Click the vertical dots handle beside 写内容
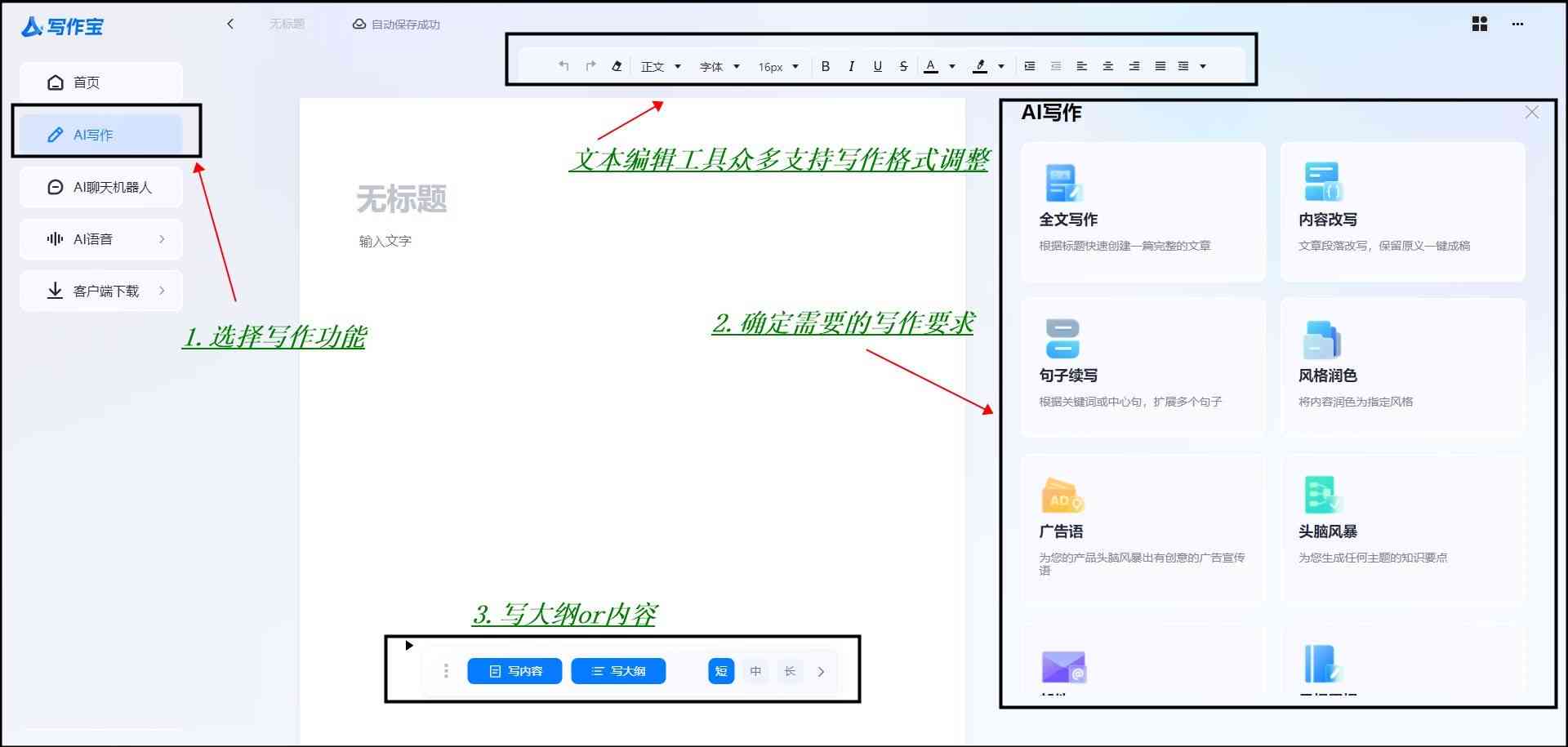The width and height of the screenshot is (1568, 747). tap(446, 671)
